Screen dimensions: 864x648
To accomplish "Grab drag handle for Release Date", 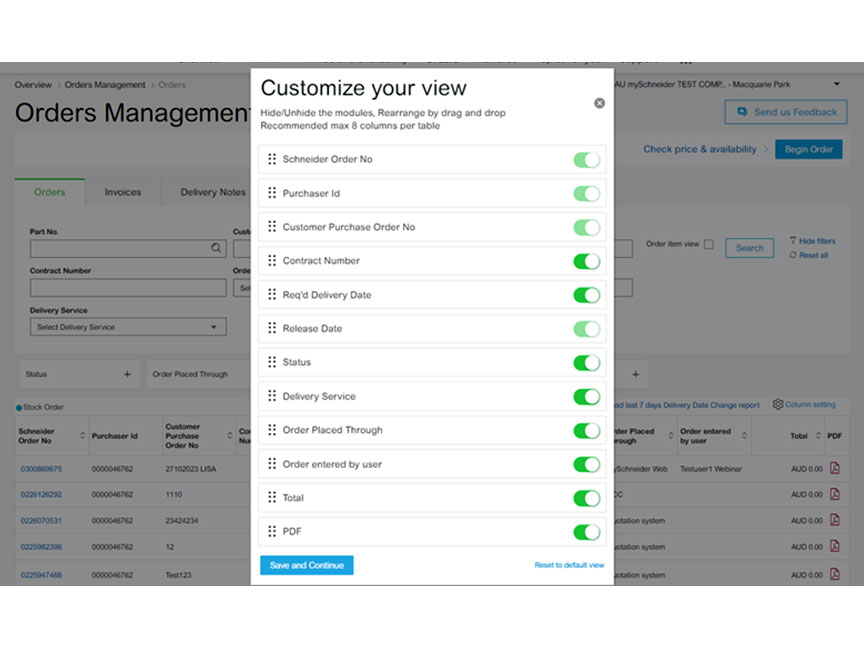I will coord(272,328).
